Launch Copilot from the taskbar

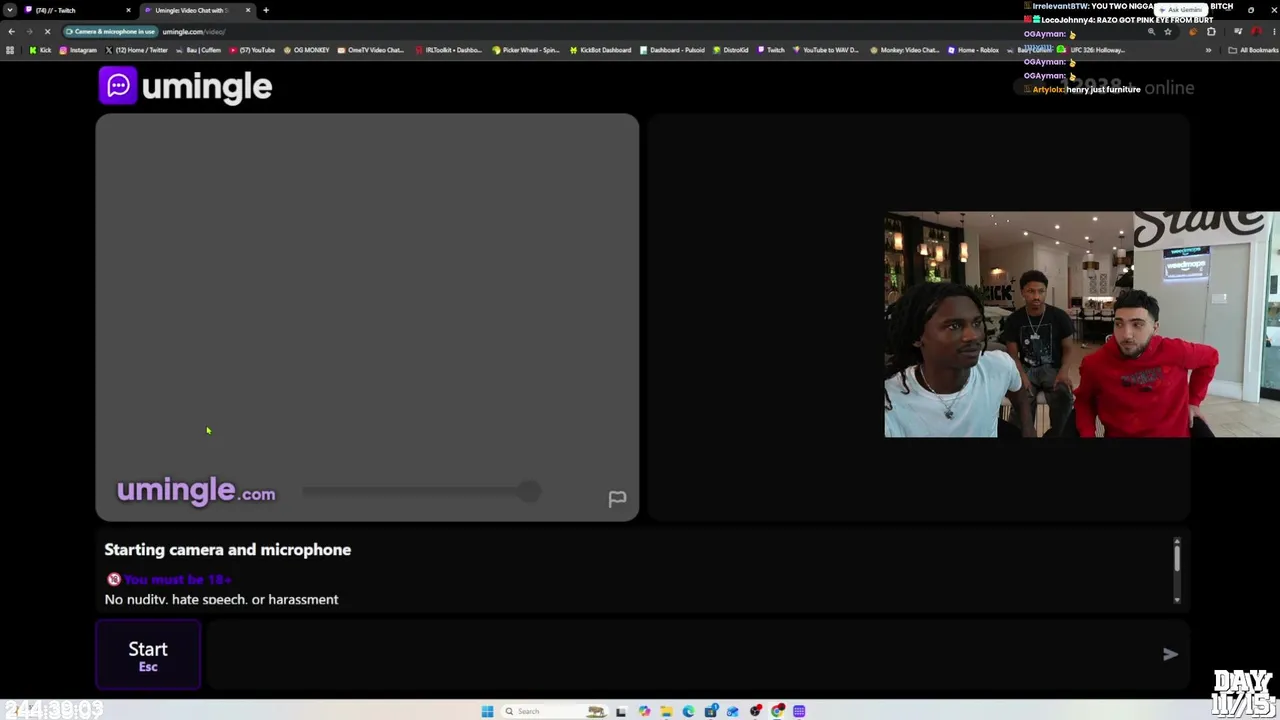point(644,711)
